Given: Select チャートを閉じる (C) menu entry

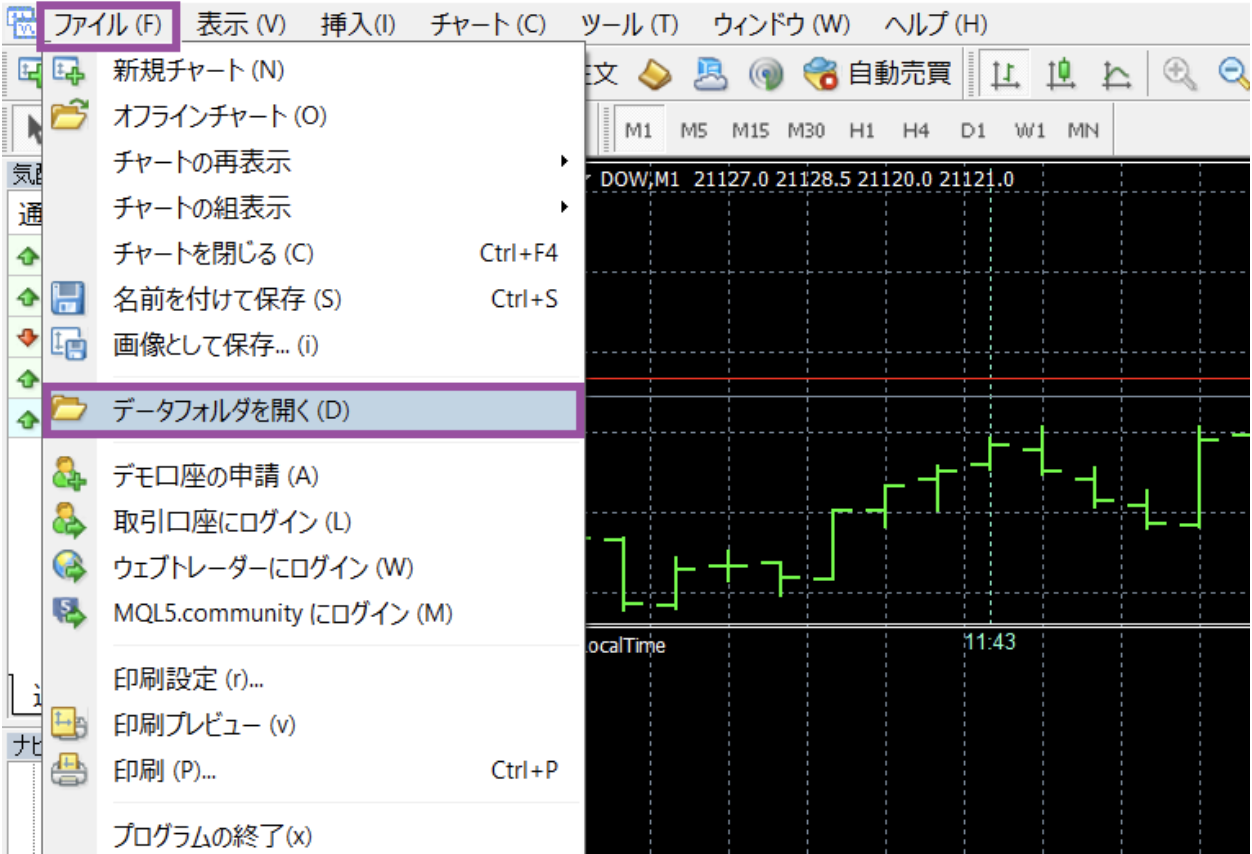Looking at the screenshot, I should tap(313, 253).
